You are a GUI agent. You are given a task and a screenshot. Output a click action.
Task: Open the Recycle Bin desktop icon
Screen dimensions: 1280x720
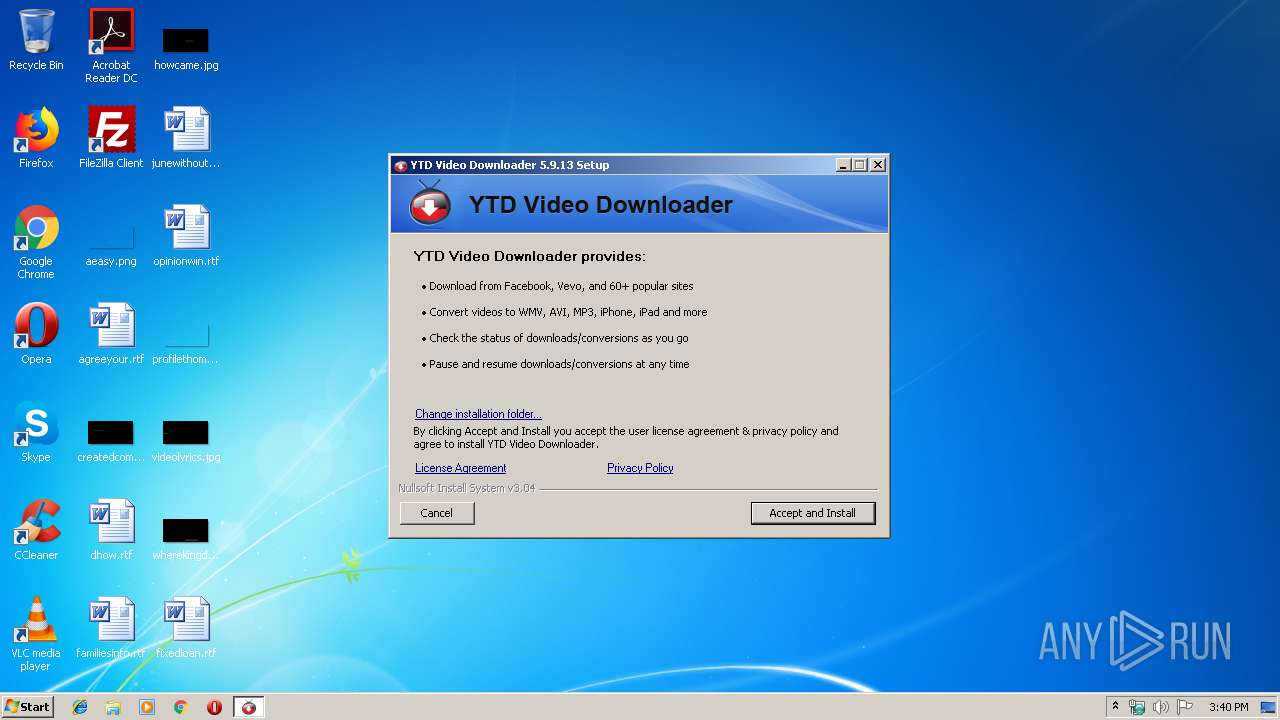point(36,41)
